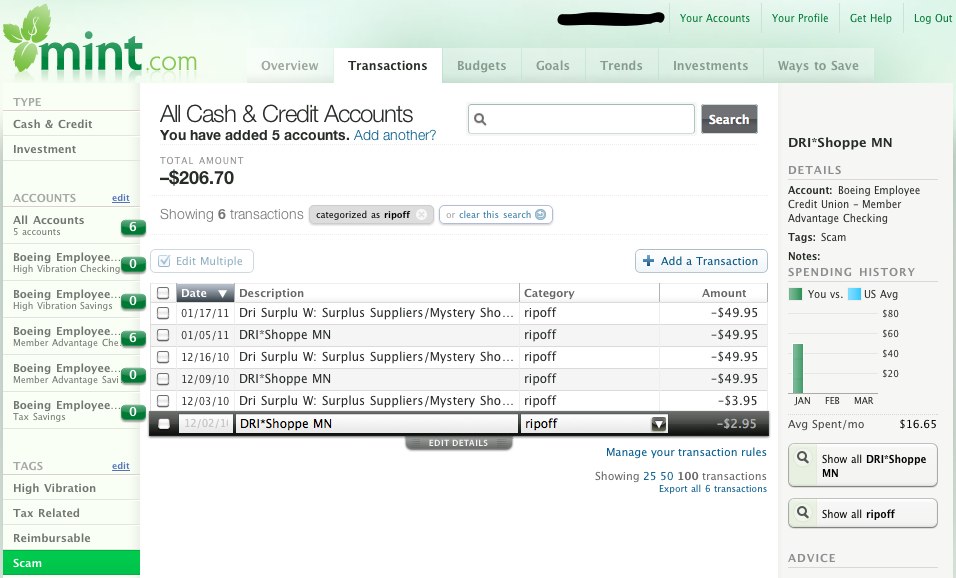Click magnifier icon on Show all DRI*Shoppe MN
The height and width of the screenshot is (578, 956).
coord(803,457)
